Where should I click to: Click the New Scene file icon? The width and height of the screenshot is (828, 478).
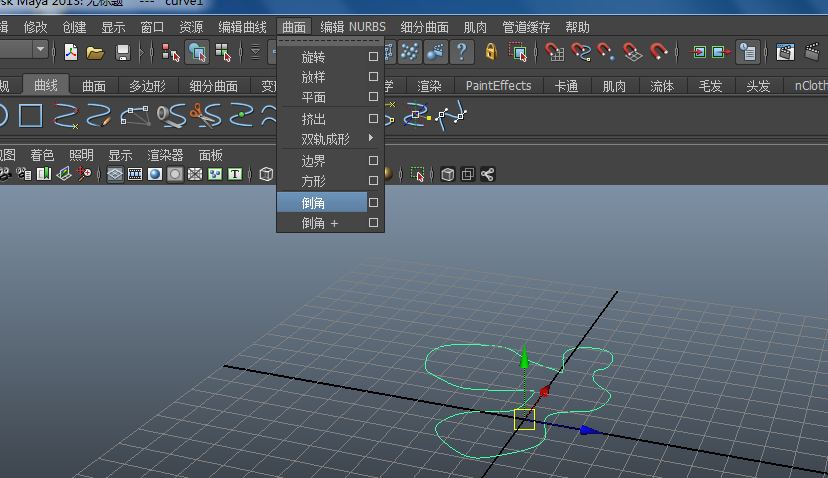click(x=71, y=52)
